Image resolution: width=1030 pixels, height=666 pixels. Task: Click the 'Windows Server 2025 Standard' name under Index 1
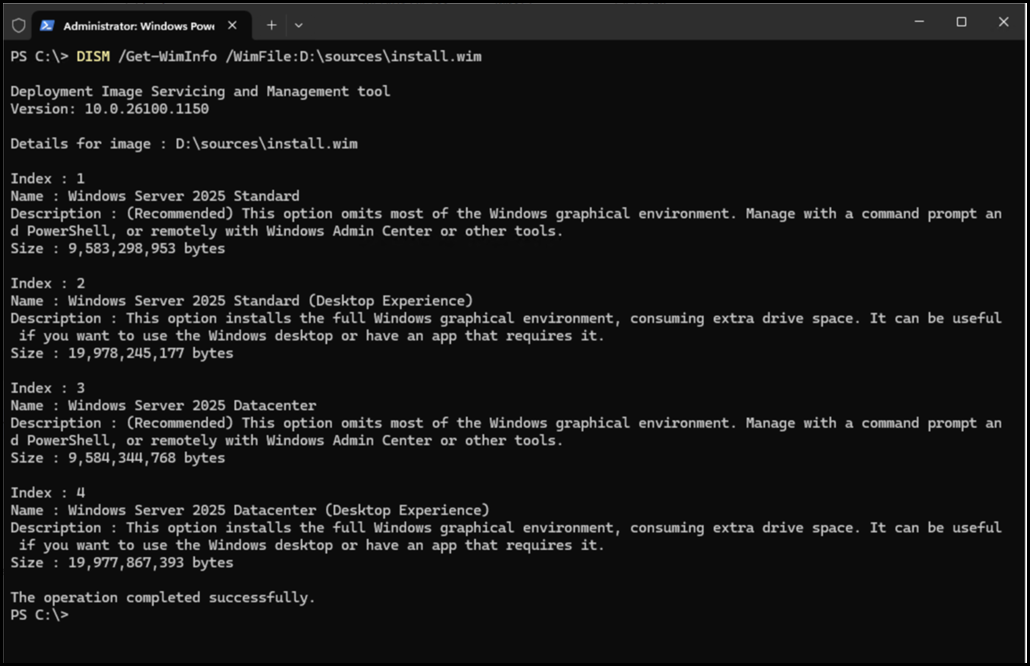183,196
